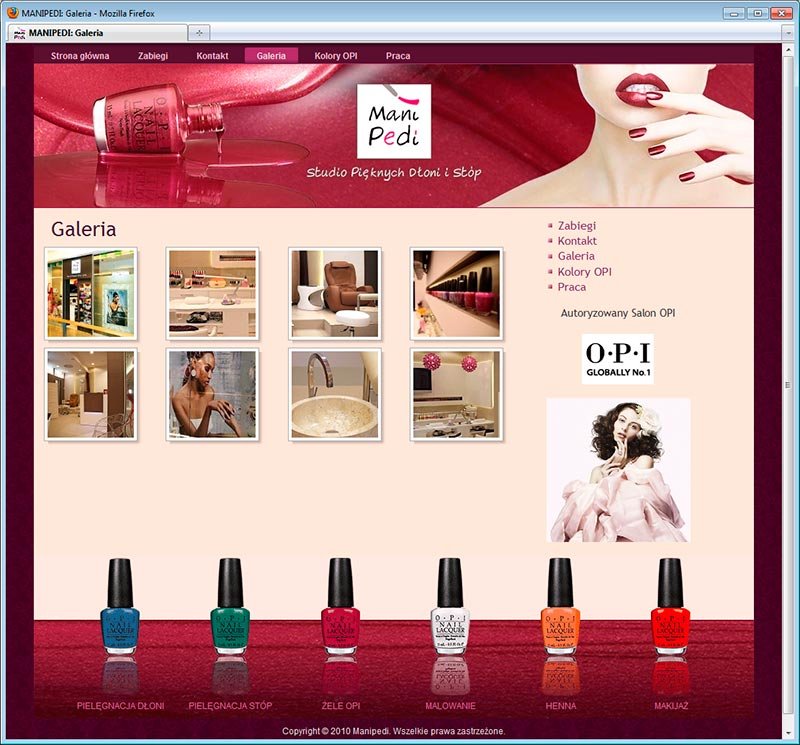Screen dimensions: 800x745
Task: Click the Firefox icon in the title bar
Action: [x=13, y=13]
